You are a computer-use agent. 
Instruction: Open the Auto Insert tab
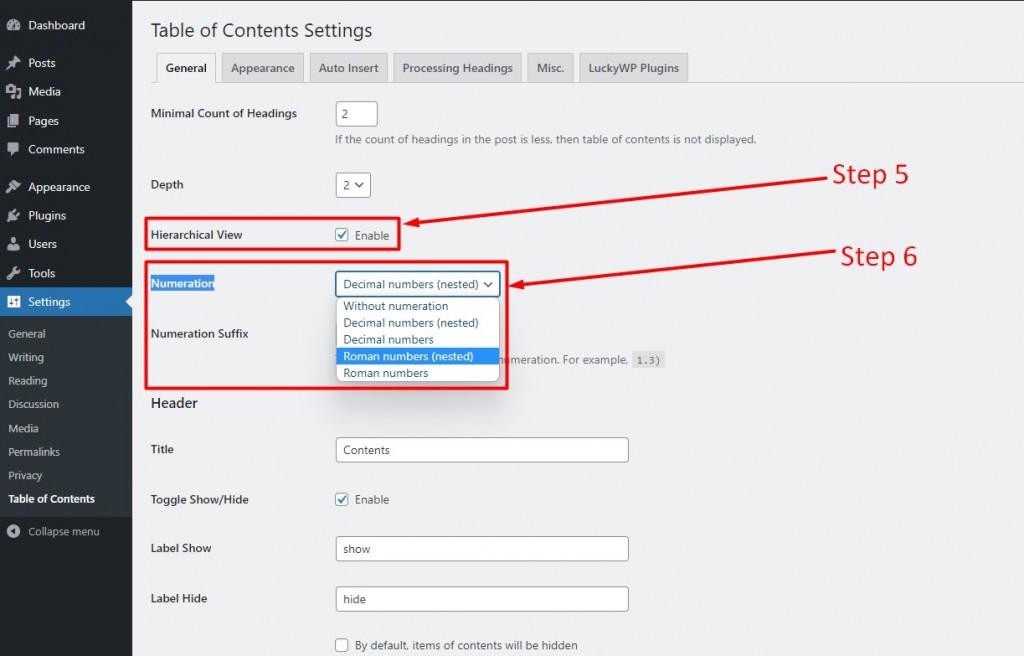click(349, 68)
